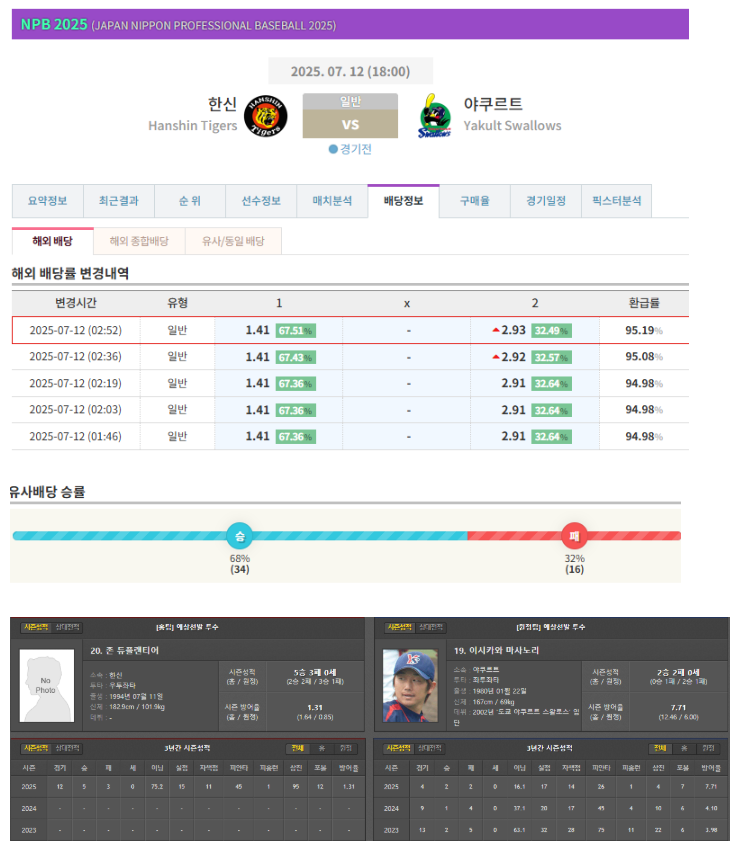The width and height of the screenshot is (742, 852).
Task: Click the 야쿠르트 team name
Action: 493,103
